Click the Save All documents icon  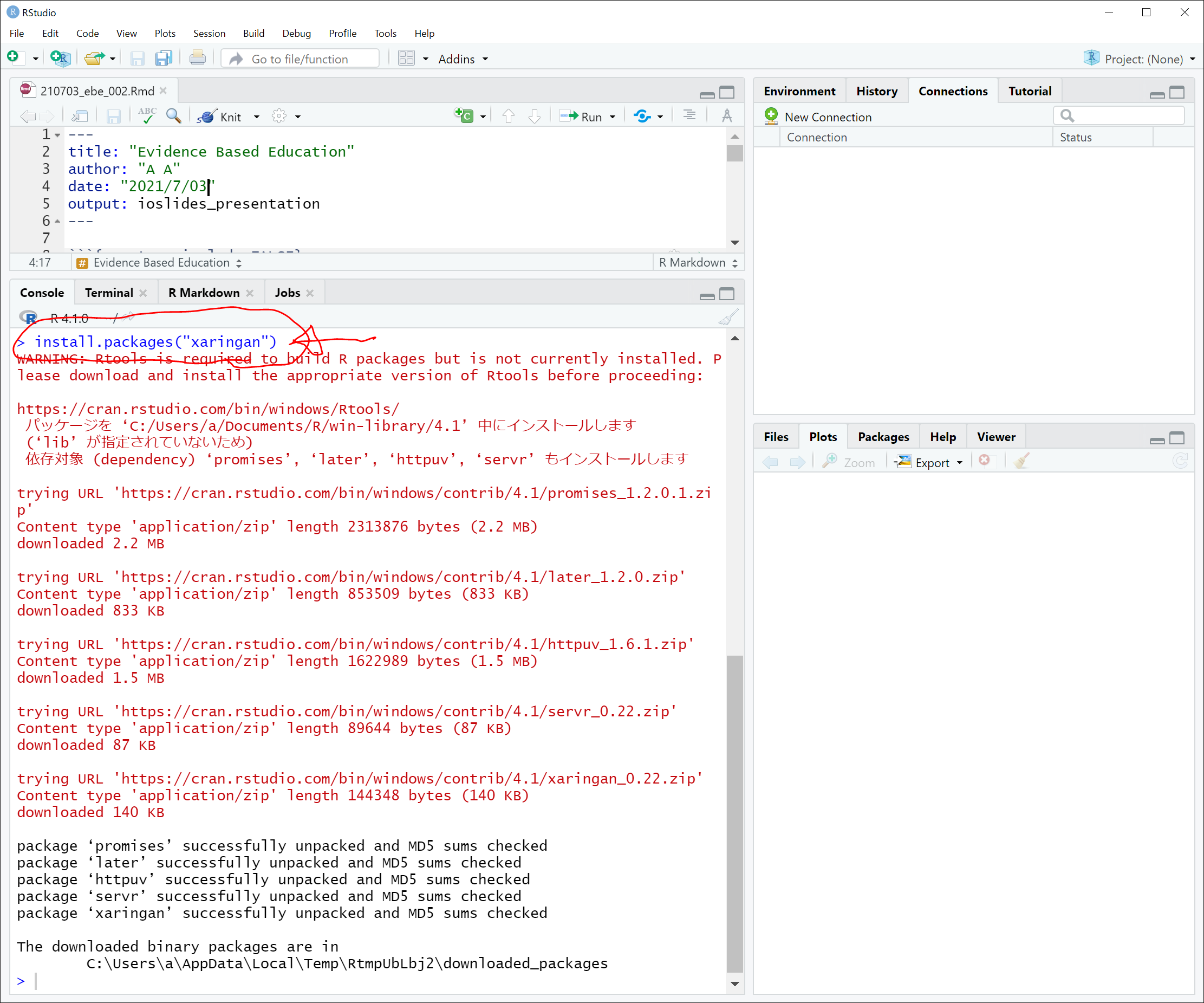click(164, 59)
